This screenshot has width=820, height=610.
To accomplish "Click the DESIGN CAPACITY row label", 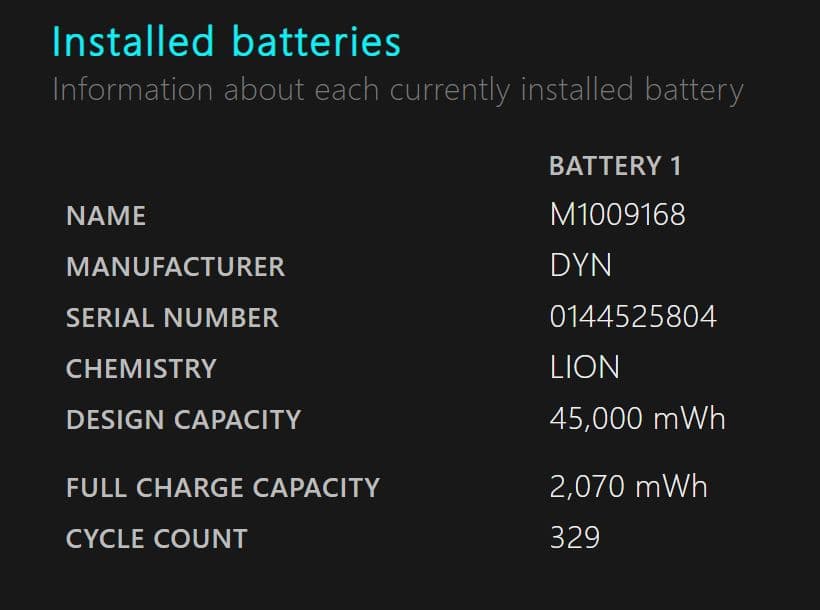I will pos(183,419).
